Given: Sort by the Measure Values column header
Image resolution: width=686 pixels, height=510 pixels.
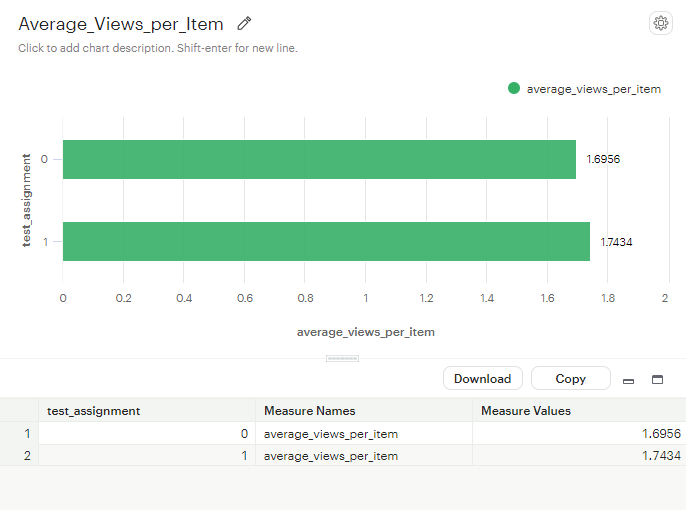Looking at the screenshot, I should coord(526,410).
